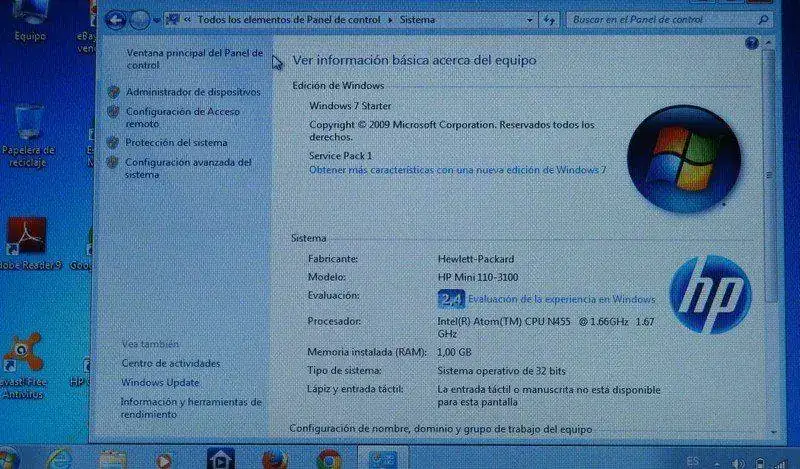Click the volume speaker tray icon
This screenshot has width=800, height=469.
coord(738,464)
